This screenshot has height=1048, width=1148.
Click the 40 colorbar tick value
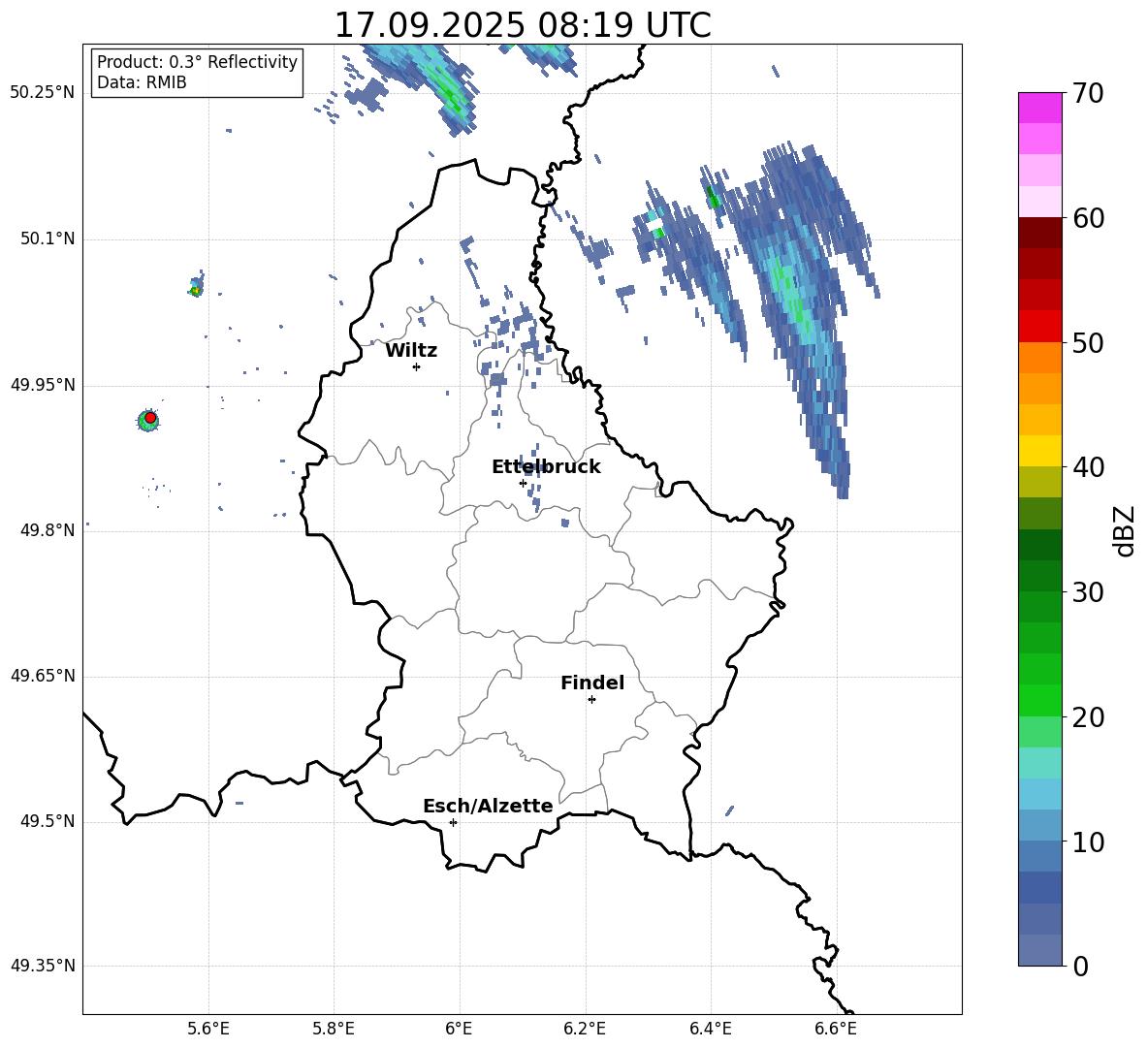point(1088,467)
